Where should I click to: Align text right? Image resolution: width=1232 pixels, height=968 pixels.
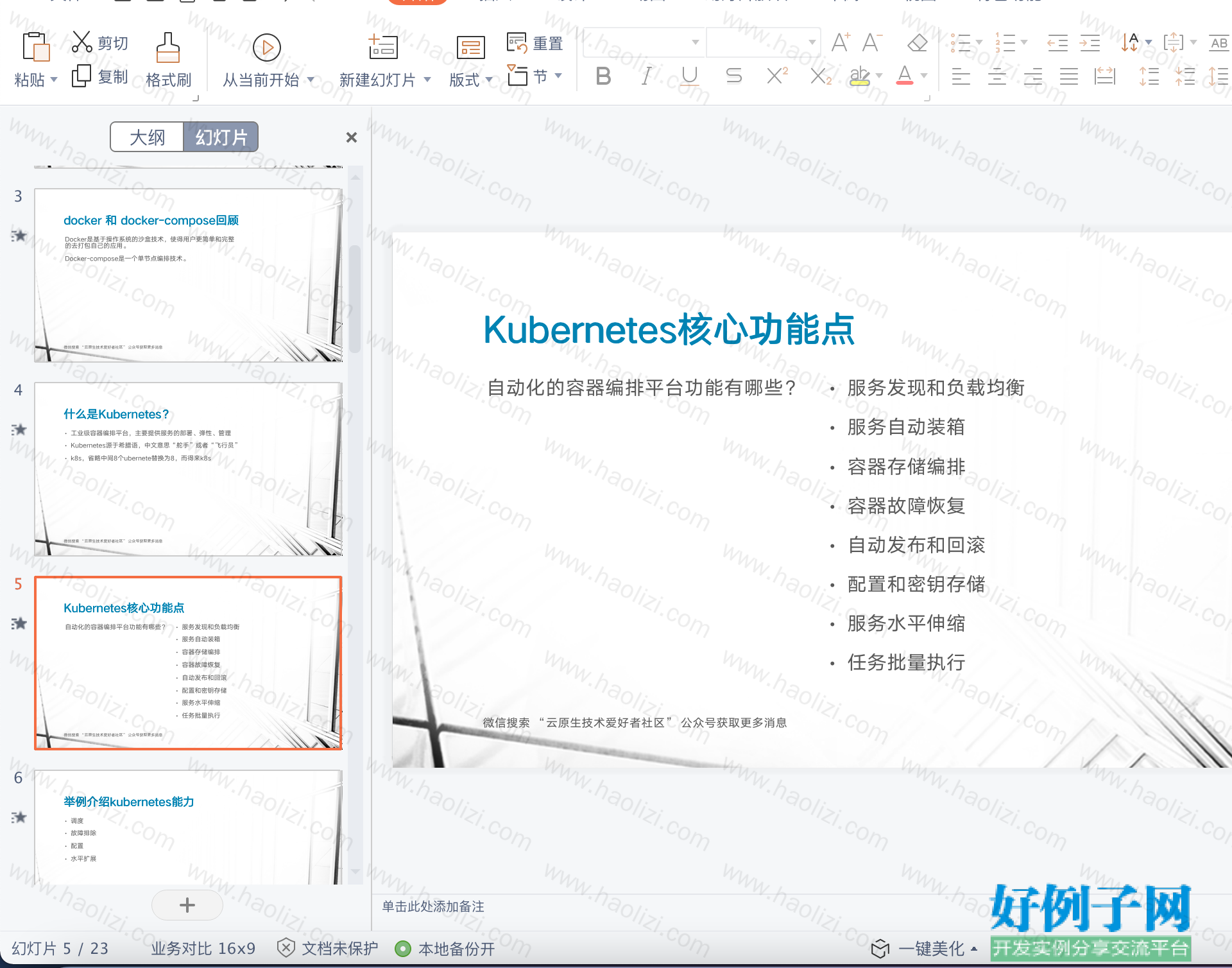(x=1033, y=77)
